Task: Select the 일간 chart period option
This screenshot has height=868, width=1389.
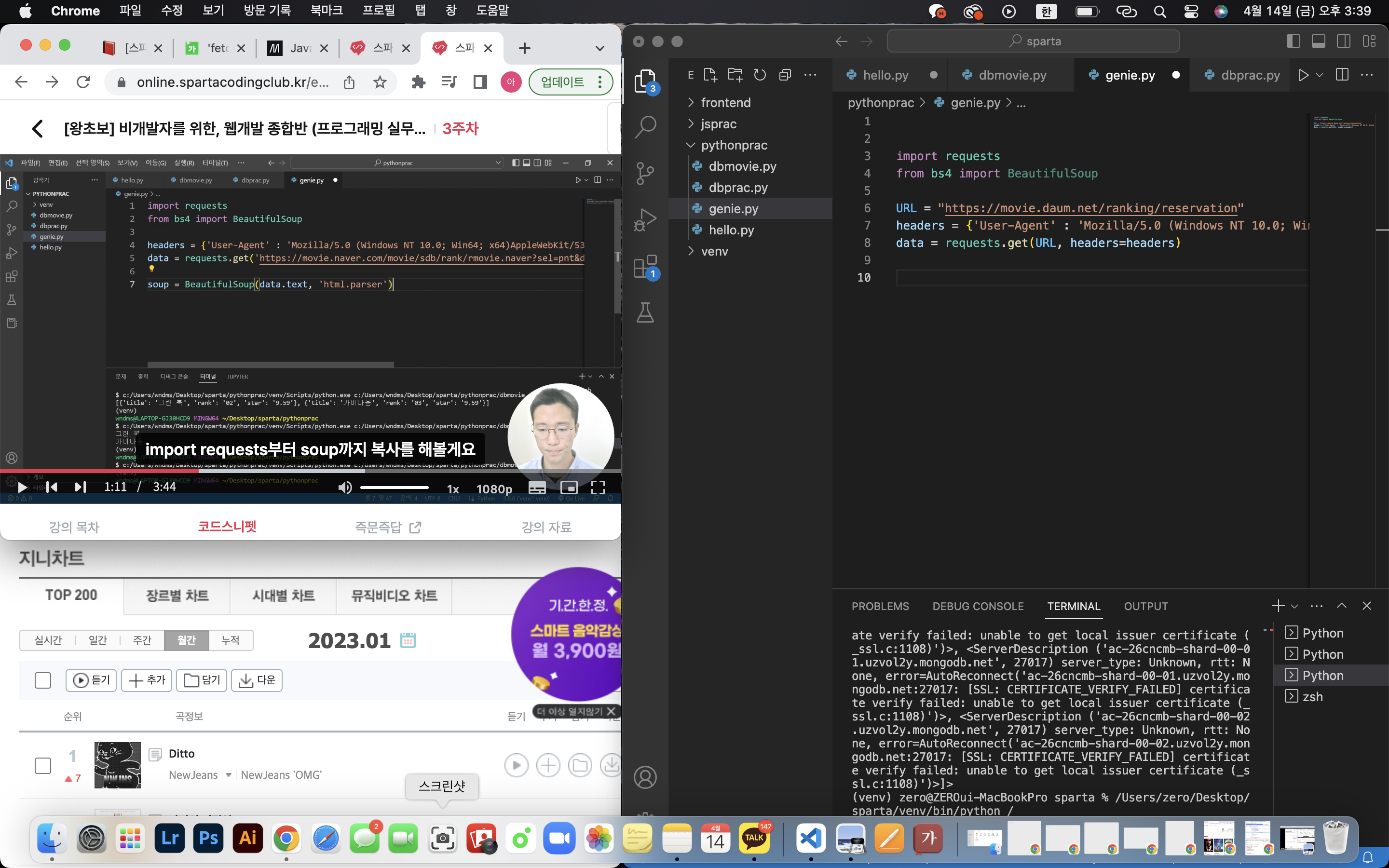Action: 97,640
